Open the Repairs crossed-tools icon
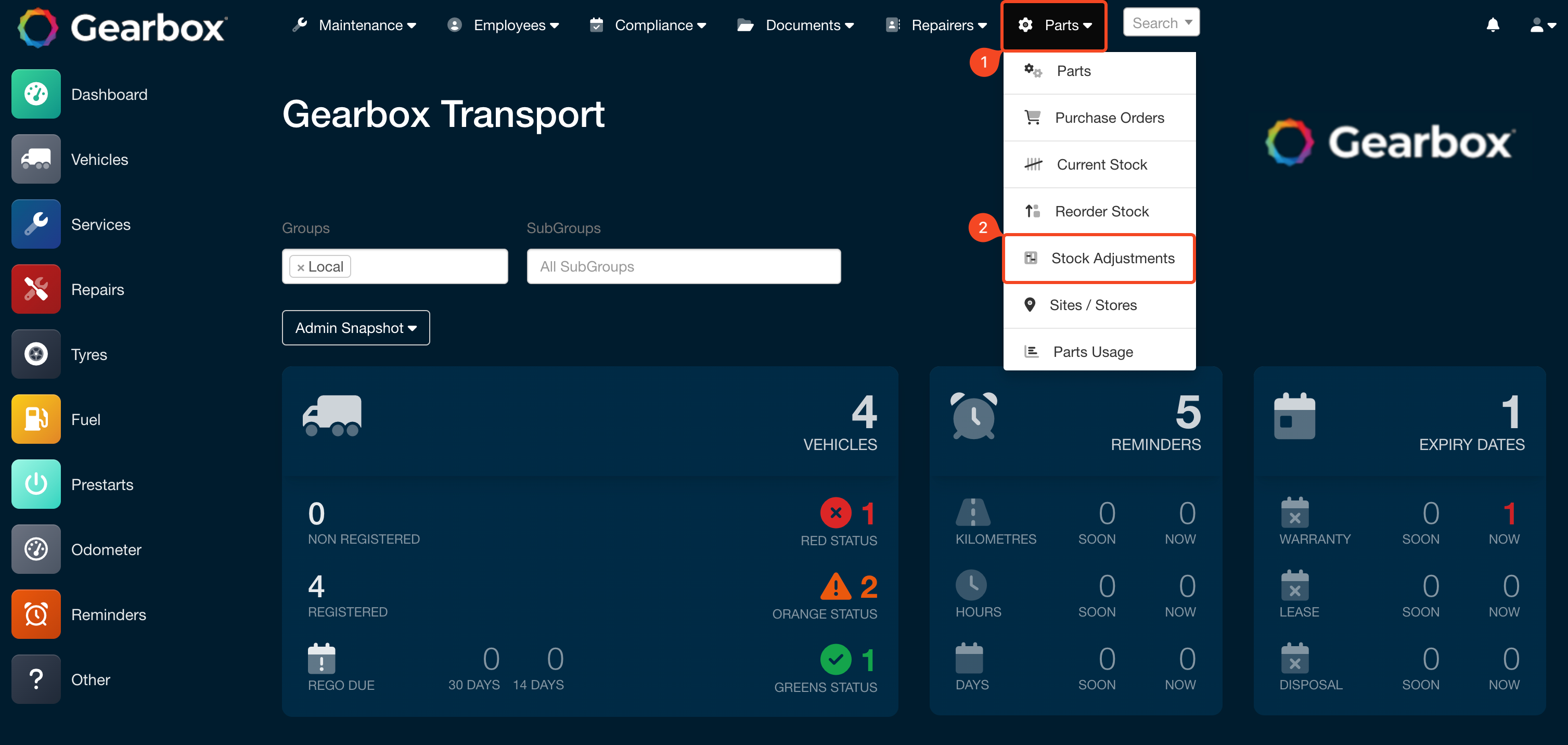Screen dimensions: 1568x745 tap(36, 289)
